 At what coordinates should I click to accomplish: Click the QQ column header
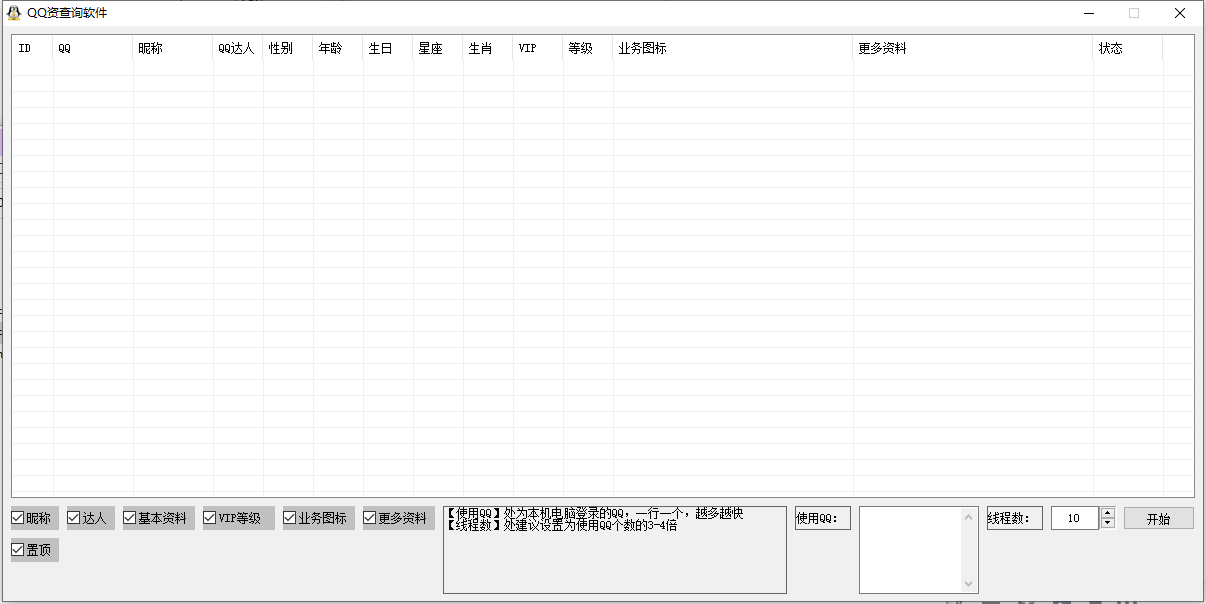pos(93,48)
